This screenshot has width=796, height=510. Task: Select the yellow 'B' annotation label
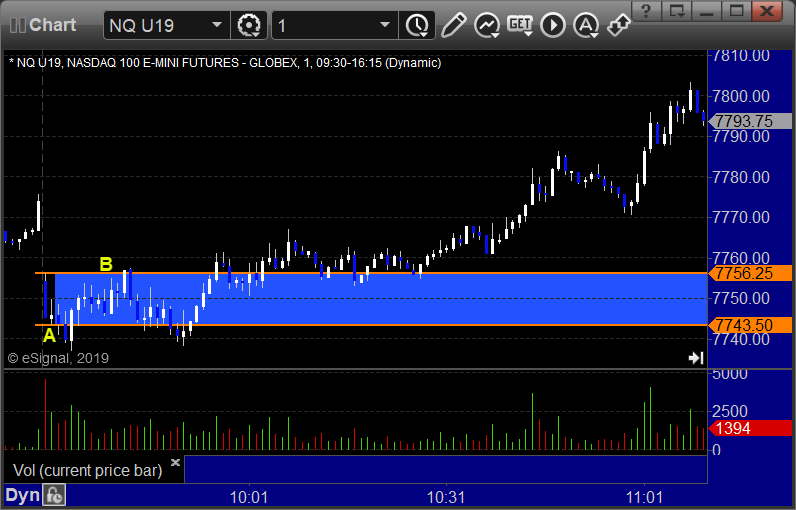click(x=106, y=264)
